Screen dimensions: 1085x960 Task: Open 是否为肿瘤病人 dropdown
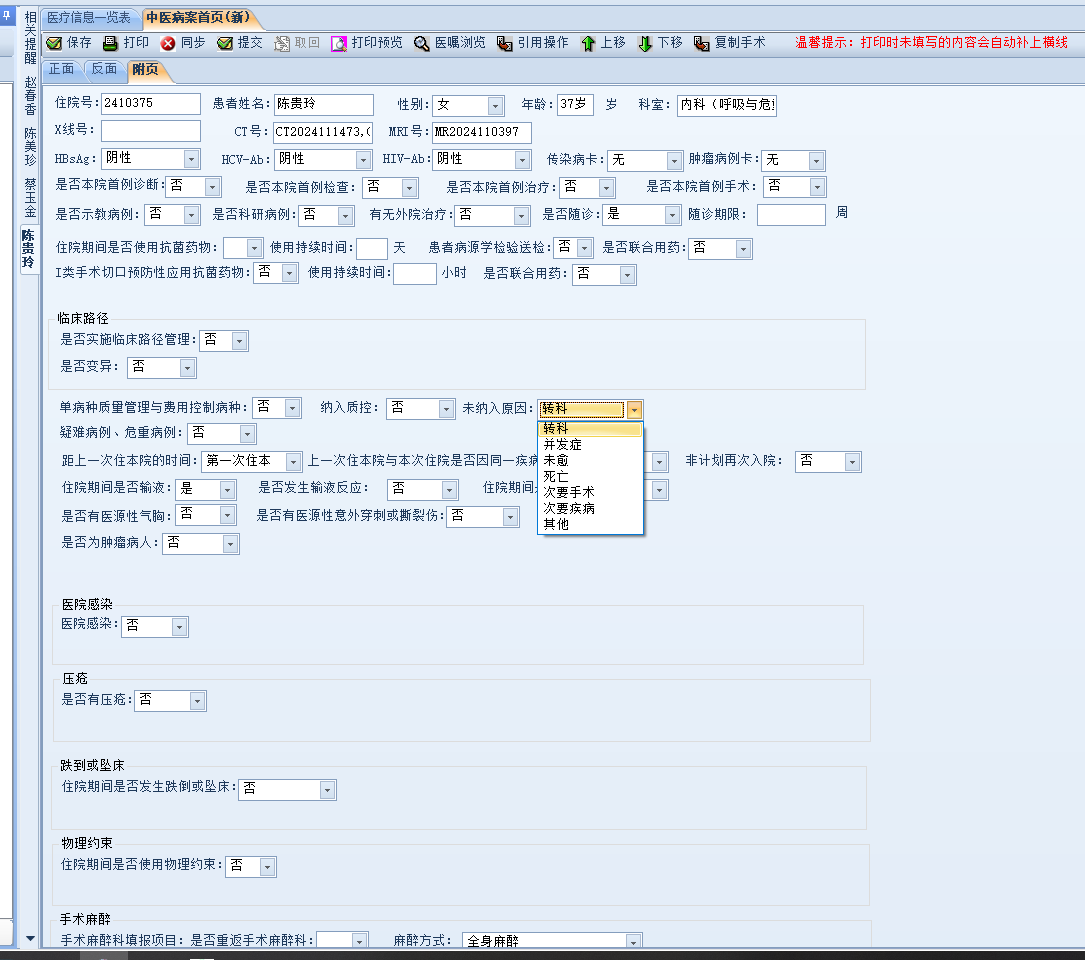pyautogui.click(x=230, y=544)
